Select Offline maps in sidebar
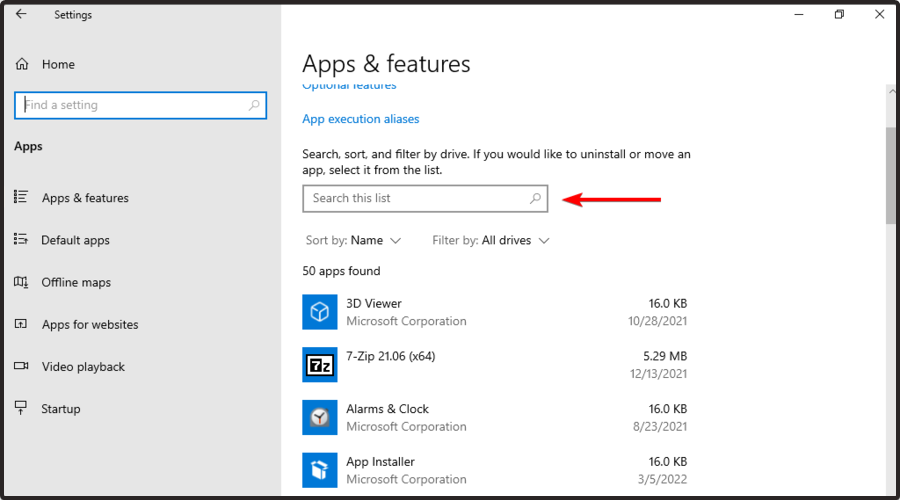The width and height of the screenshot is (900, 500). [x=76, y=282]
